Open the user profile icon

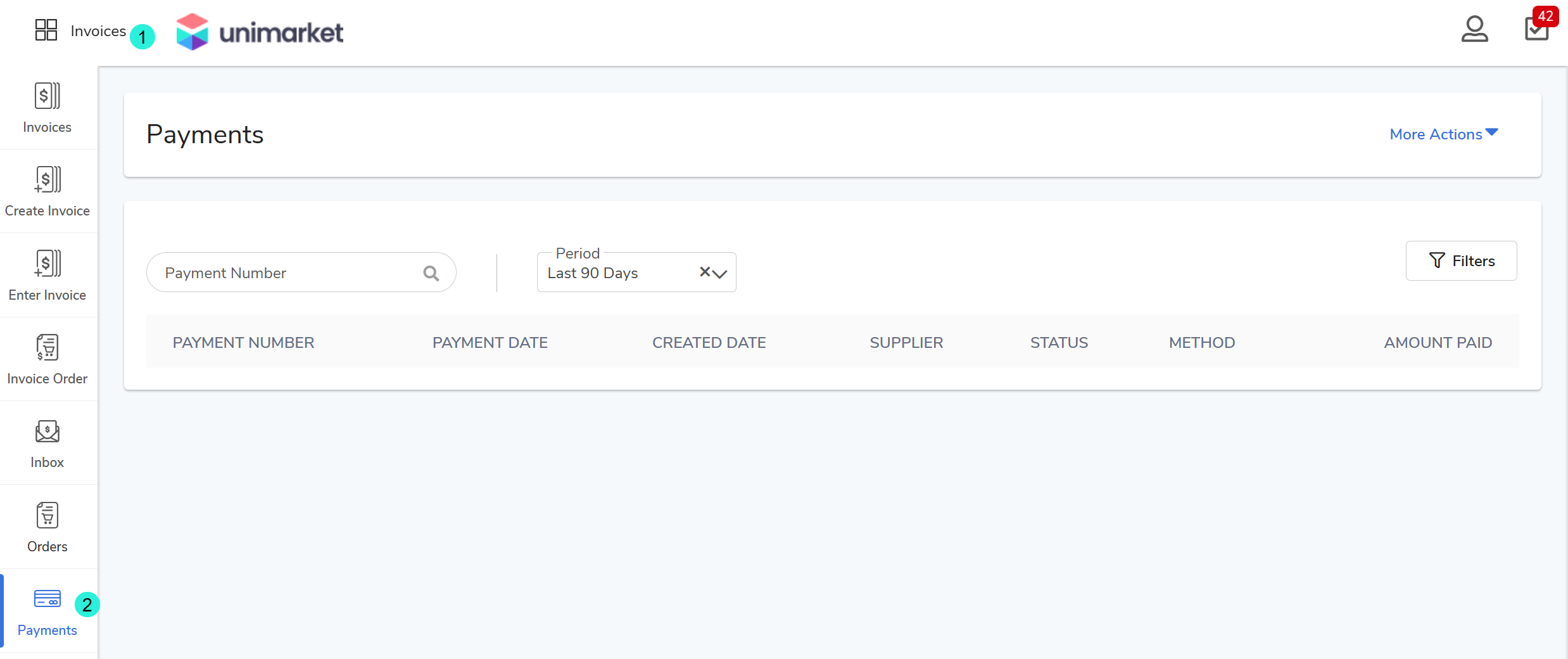(x=1474, y=29)
